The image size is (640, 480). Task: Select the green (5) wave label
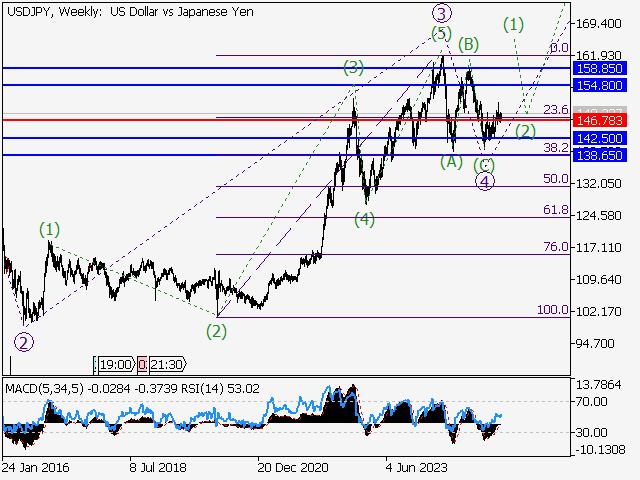point(441,34)
